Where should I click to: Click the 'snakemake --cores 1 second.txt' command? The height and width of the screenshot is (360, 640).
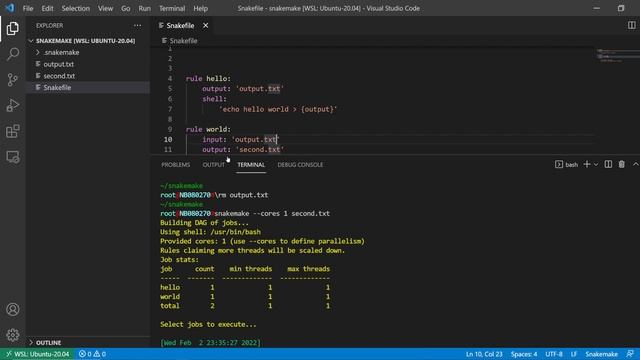(272, 213)
